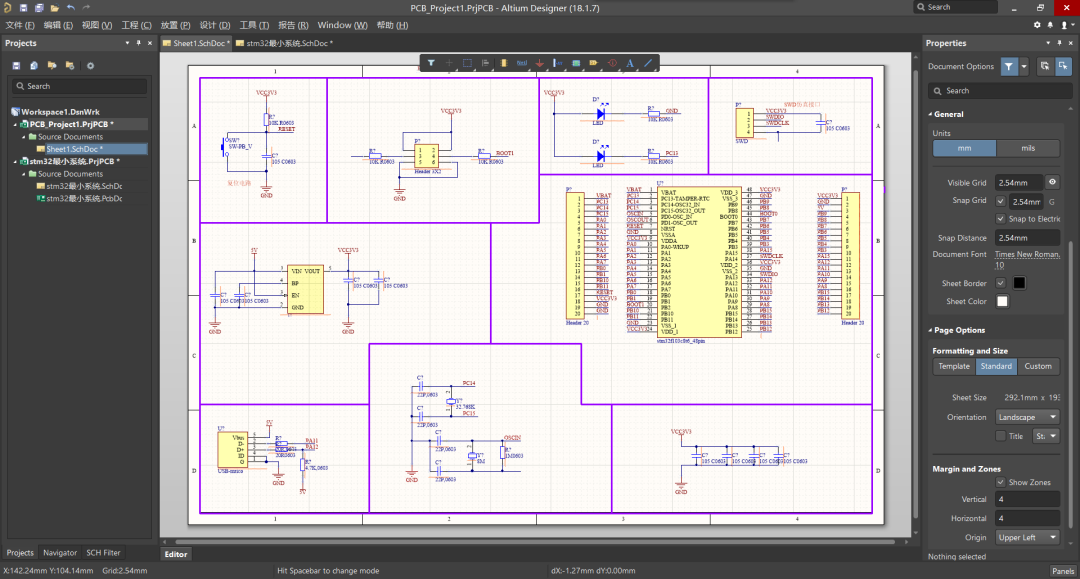The height and width of the screenshot is (579, 1080).
Task: Open the selection filter dropdown arrow in Properties
Action: [x=1024, y=66]
